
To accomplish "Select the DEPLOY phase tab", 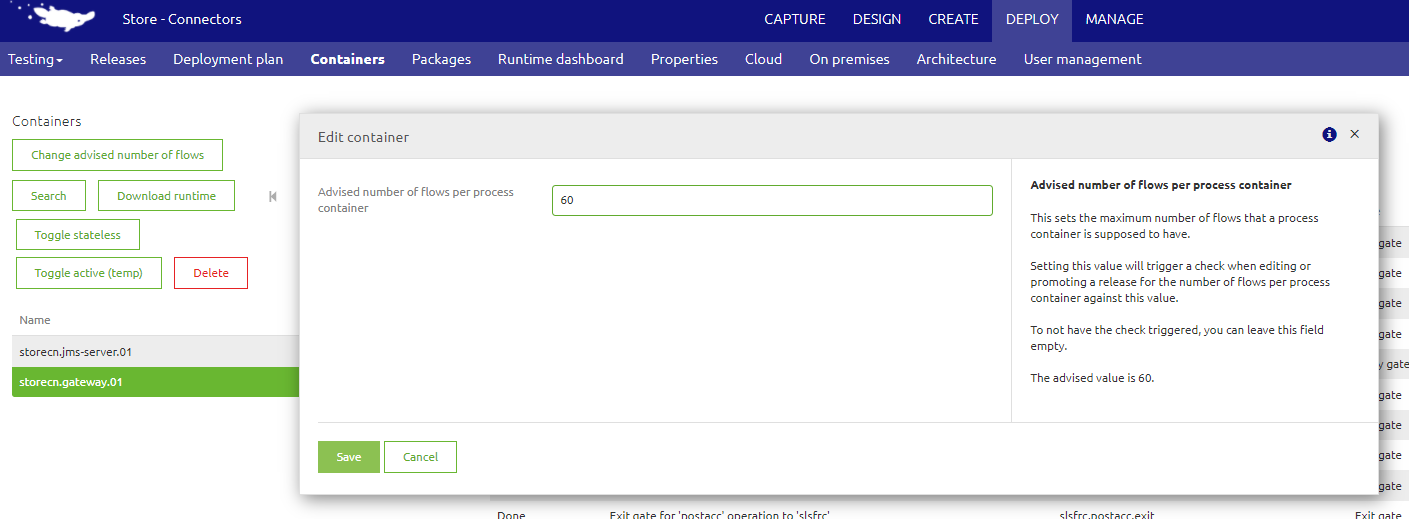I will point(1032,19).
